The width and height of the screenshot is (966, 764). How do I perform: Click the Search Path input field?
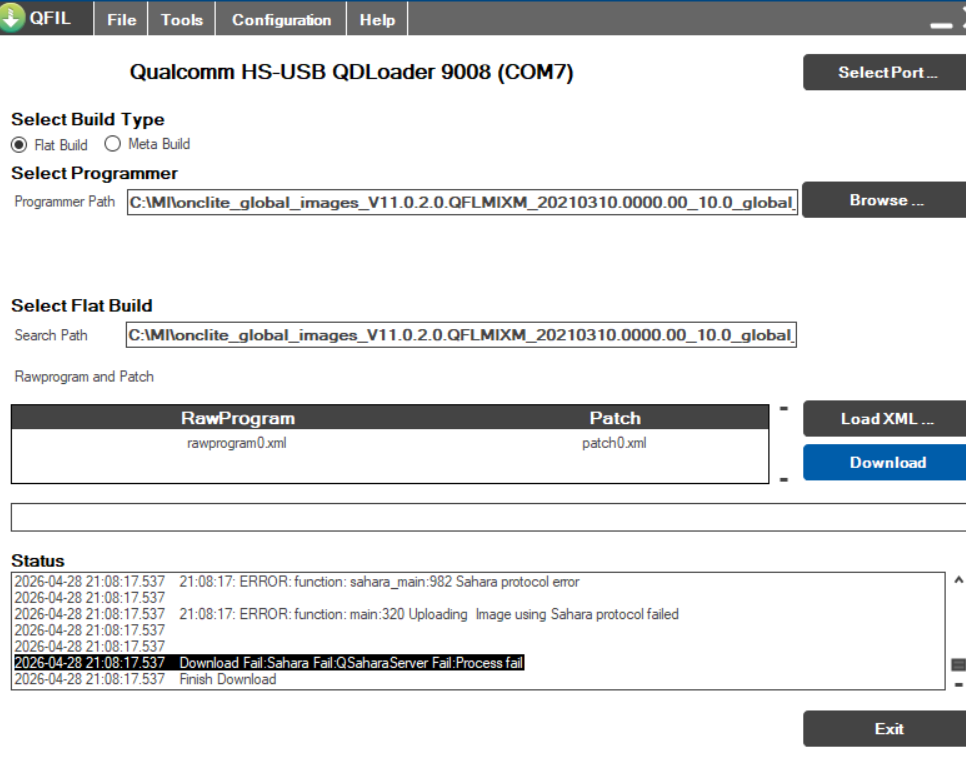[461, 335]
